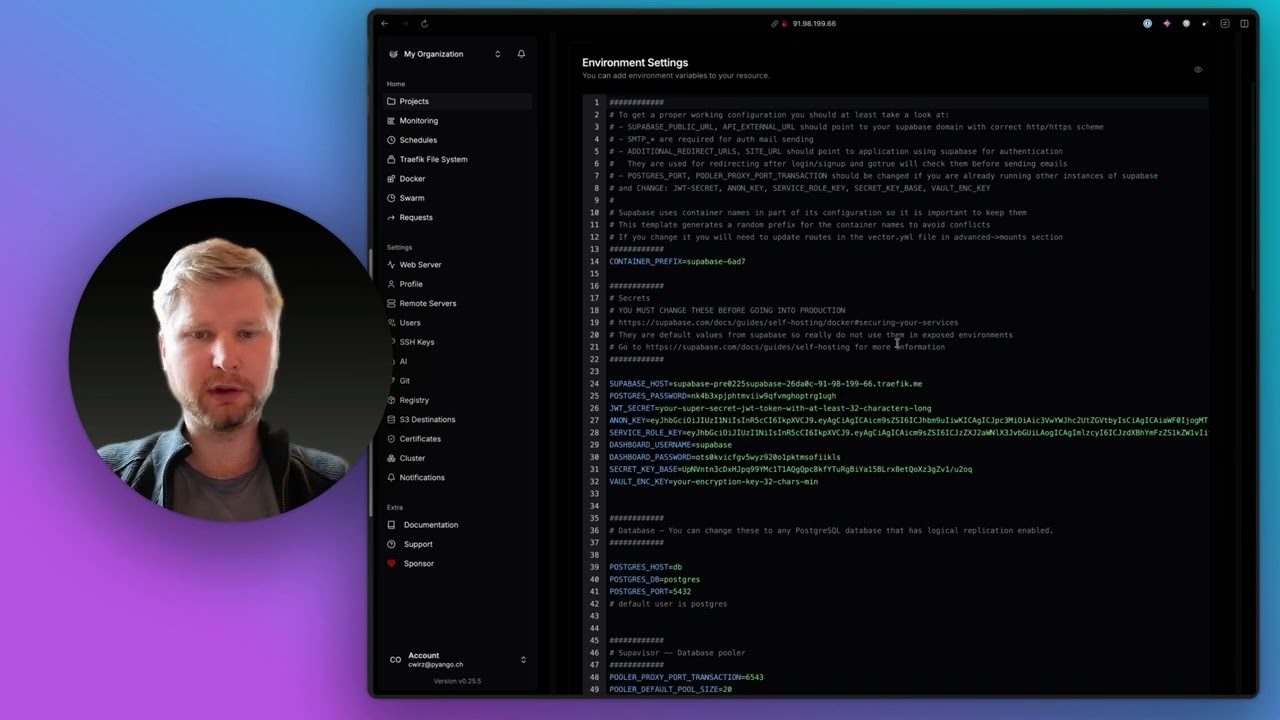Toggle environment values visibility eye icon
1280x720 pixels.
point(1198,70)
